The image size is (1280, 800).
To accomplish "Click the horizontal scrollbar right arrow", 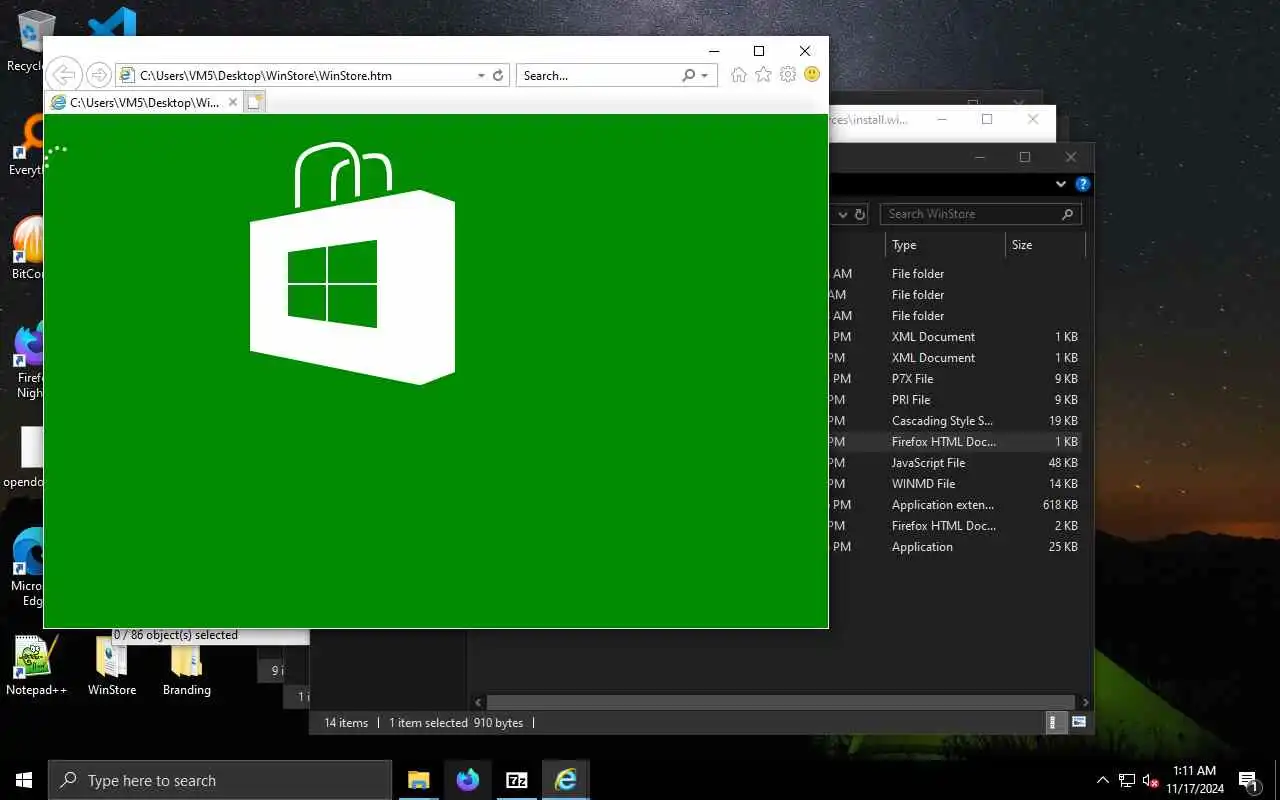I will (1085, 703).
